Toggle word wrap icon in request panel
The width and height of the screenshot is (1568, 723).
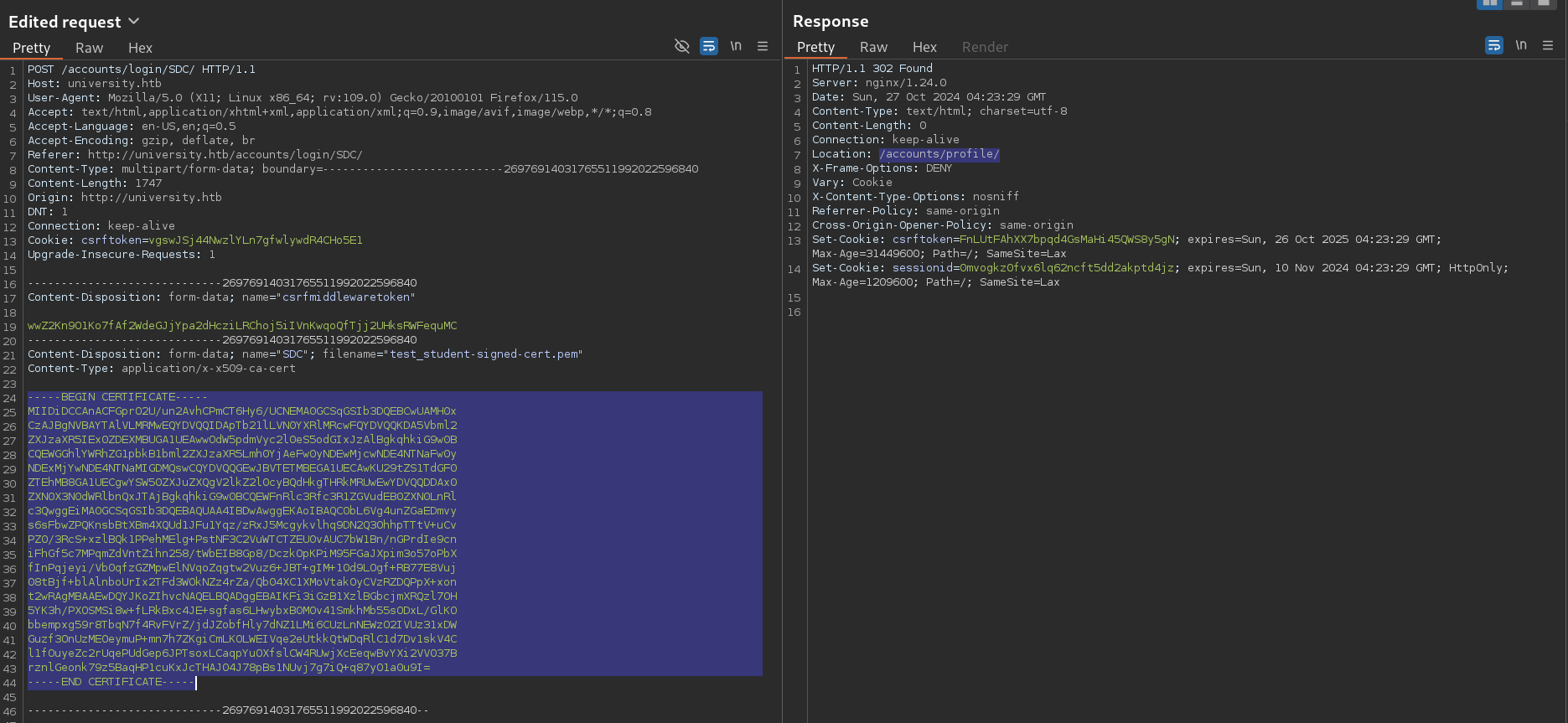point(709,46)
